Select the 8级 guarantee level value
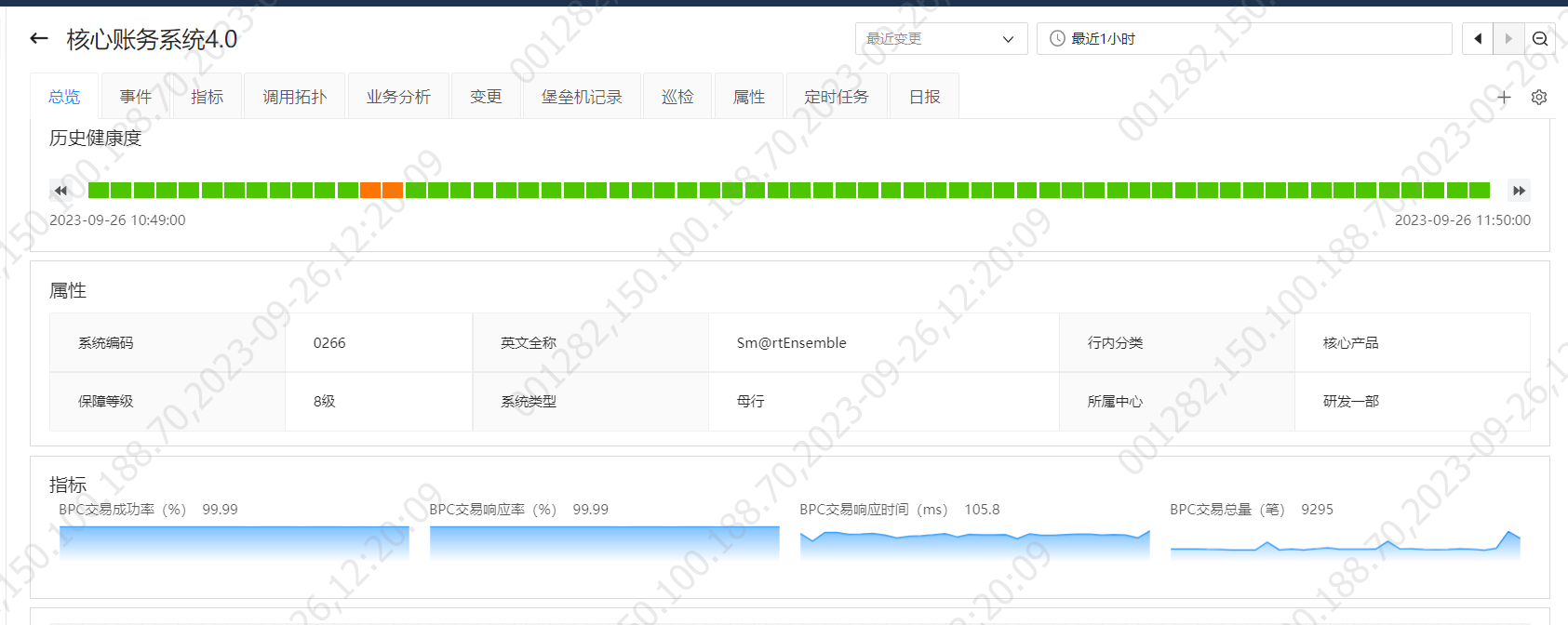The image size is (1568, 625). [x=324, y=401]
